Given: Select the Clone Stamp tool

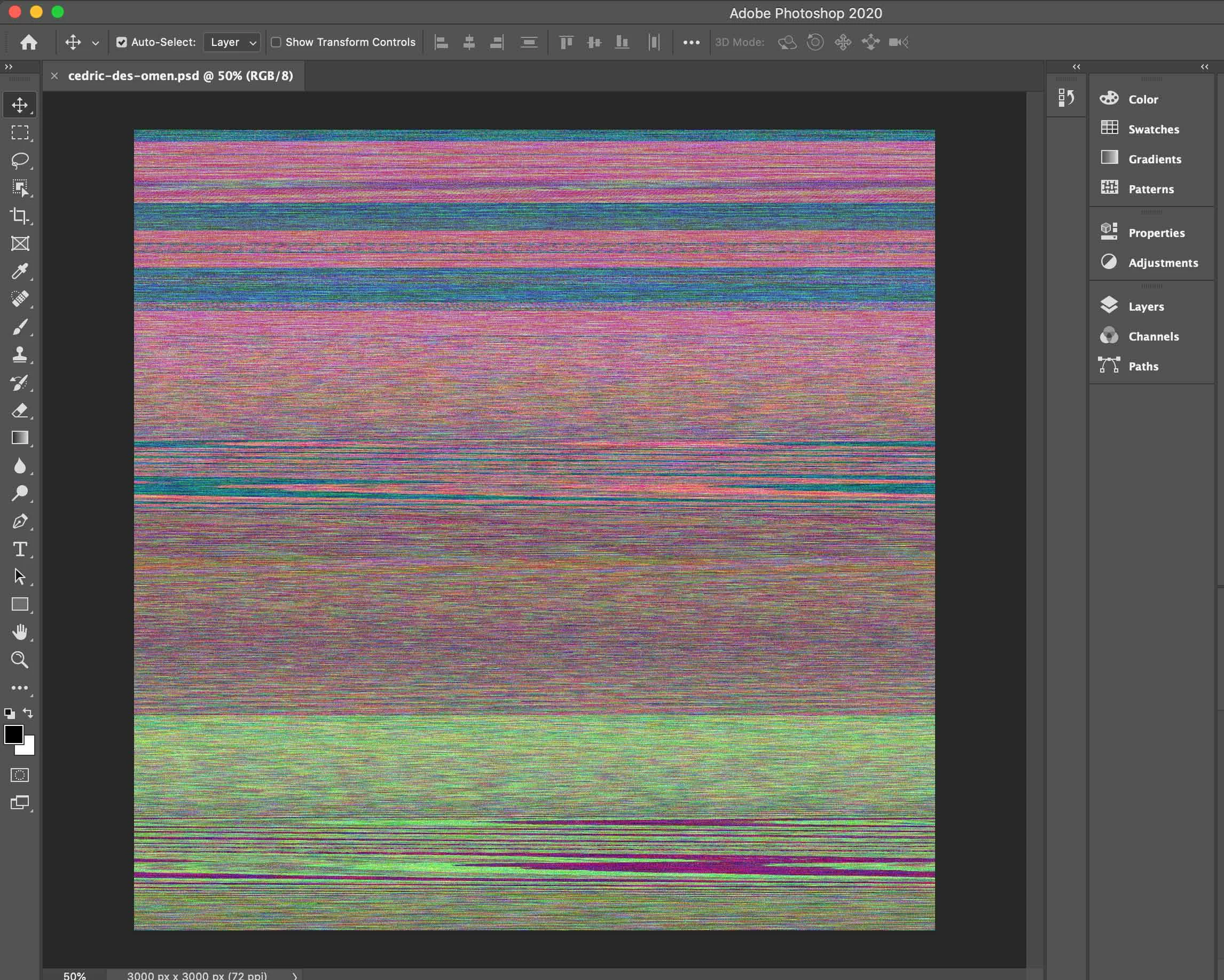Looking at the screenshot, I should [20, 354].
